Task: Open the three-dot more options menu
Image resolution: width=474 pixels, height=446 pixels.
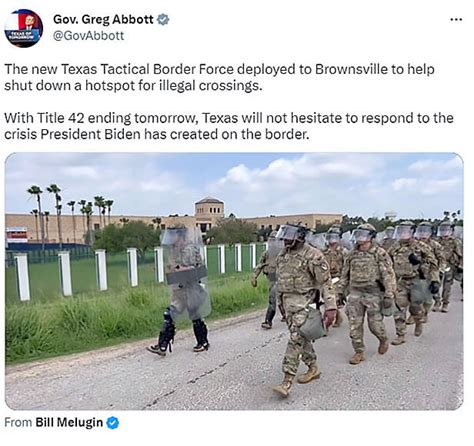Action: 456,20
